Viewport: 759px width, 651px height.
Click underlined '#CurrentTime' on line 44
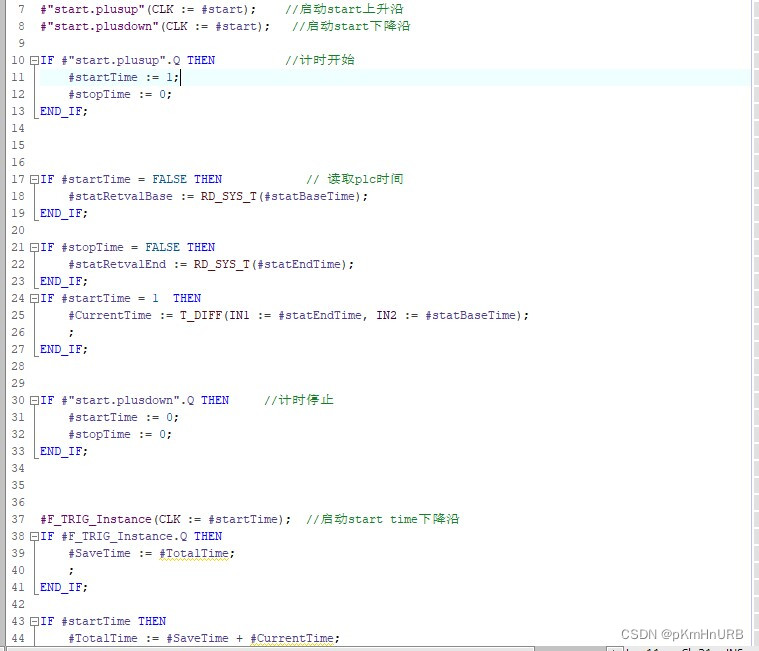292,638
